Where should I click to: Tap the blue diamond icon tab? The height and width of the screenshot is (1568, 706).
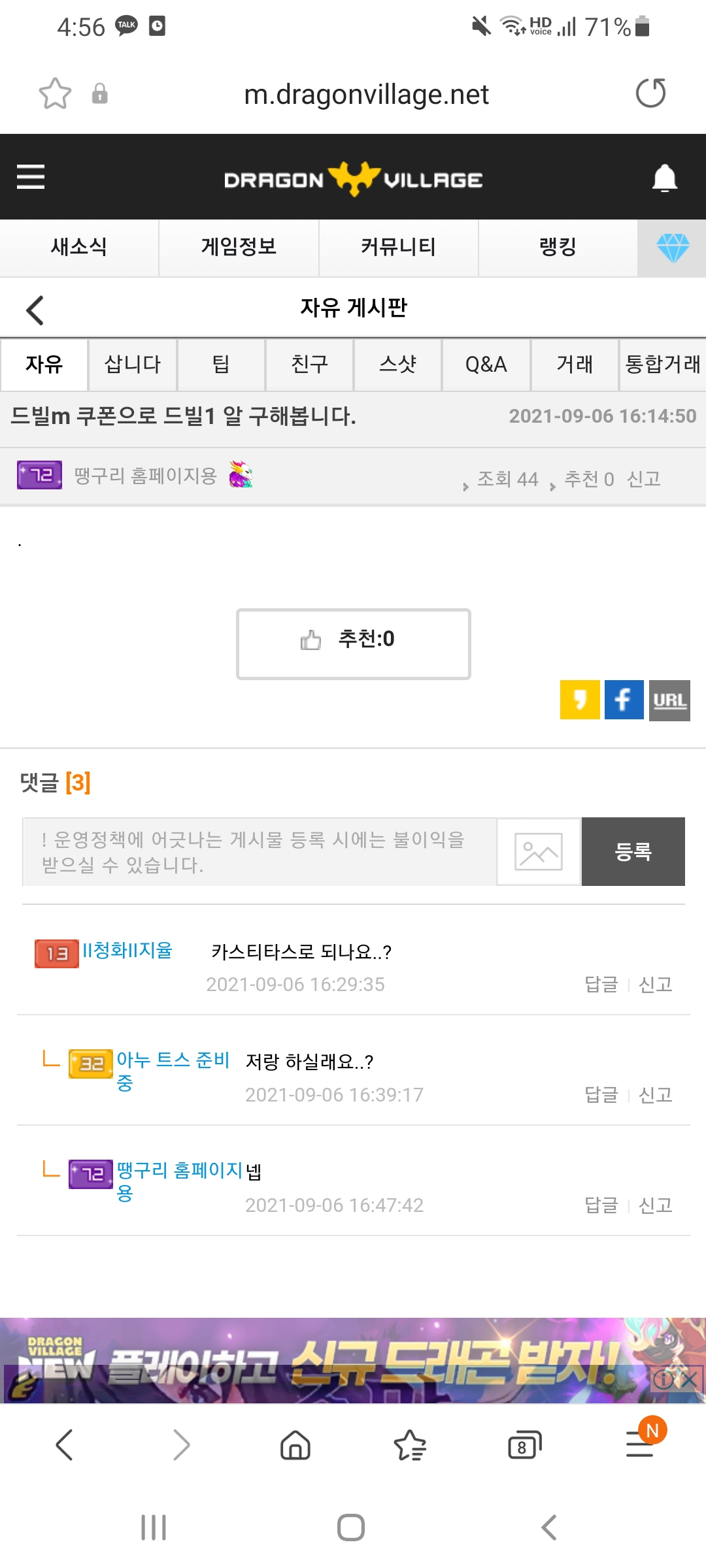point(673,248)
